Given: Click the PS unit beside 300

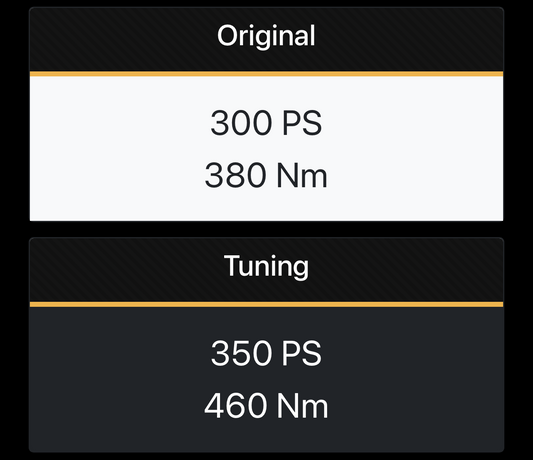Looking at the screenshot, I should [x=302, y=123].
